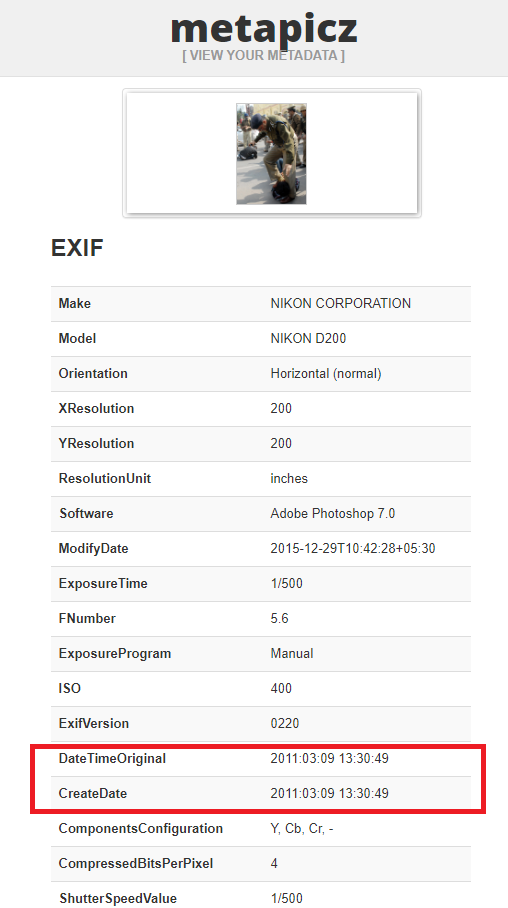Viewport: 508px width, 908px height.
Task: Click the ExifVersion 0220 value
Action: (x=284, y=723)
